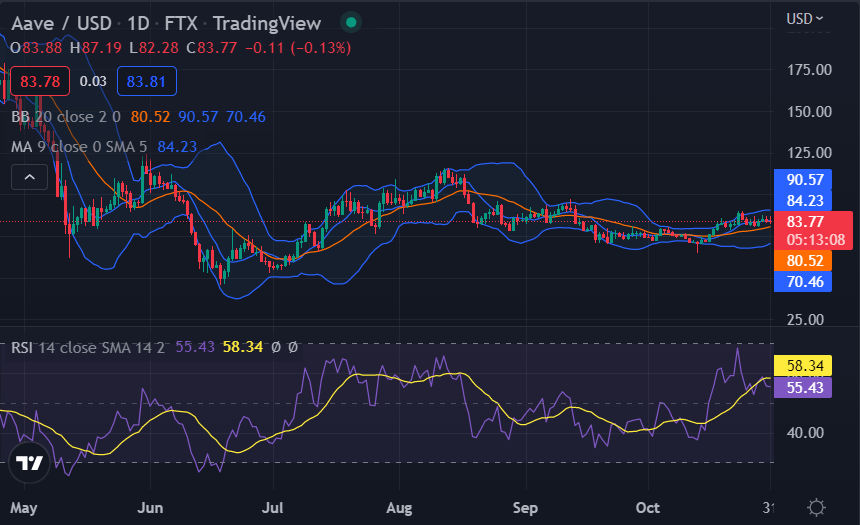860x525 pixels.
Task: Click the TradingView logo icon
Action: point(29,463)
